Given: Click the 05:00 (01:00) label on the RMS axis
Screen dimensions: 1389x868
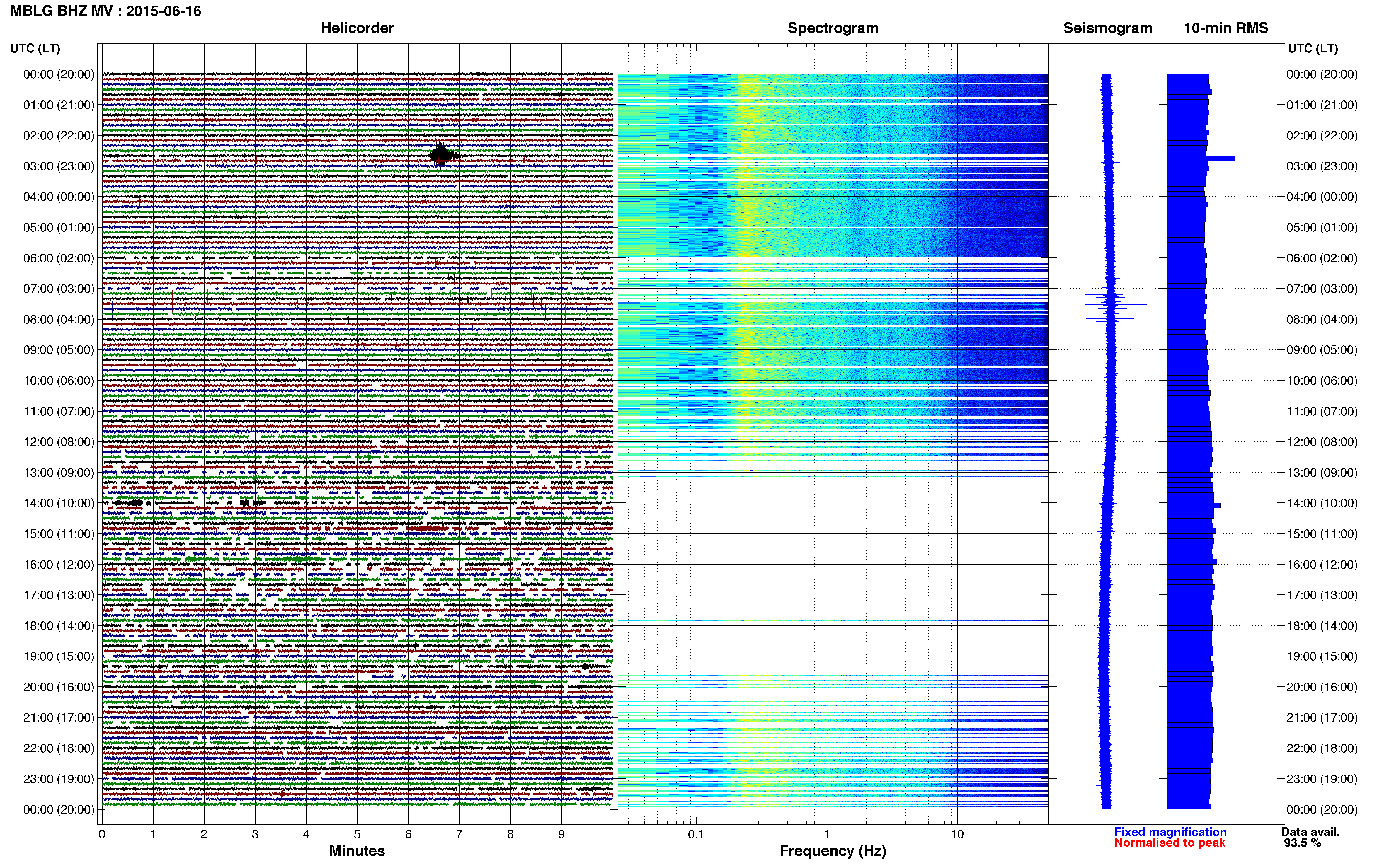Looking at the screenshot, I should click(x=1322, y=227).
